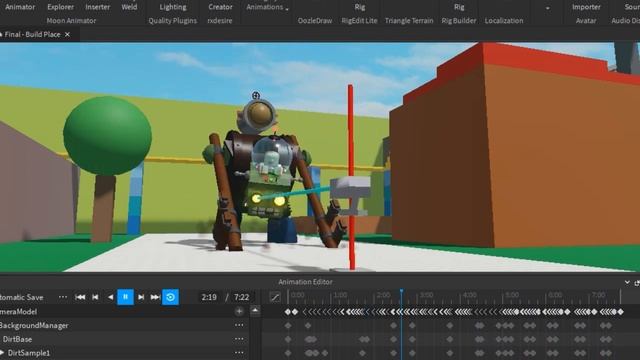Open the Animator plugin

[x=20, y=7]
